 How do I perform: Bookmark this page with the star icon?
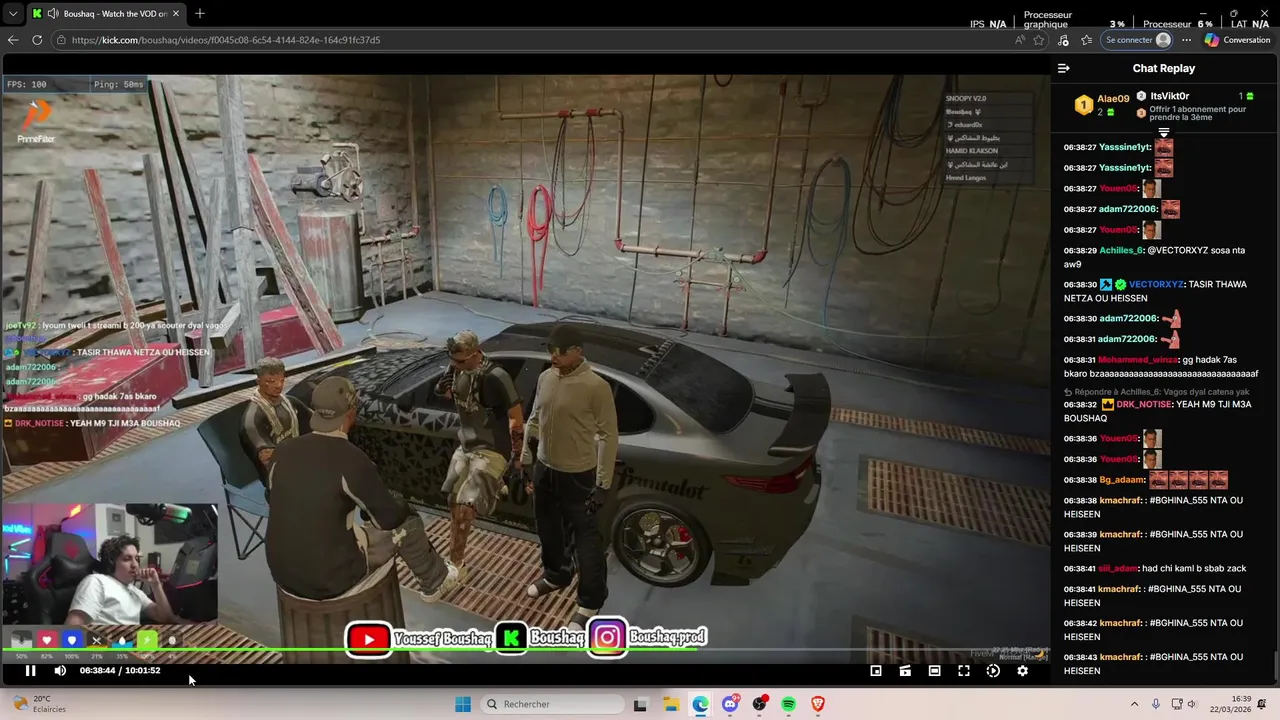[x=1039, y=40]
